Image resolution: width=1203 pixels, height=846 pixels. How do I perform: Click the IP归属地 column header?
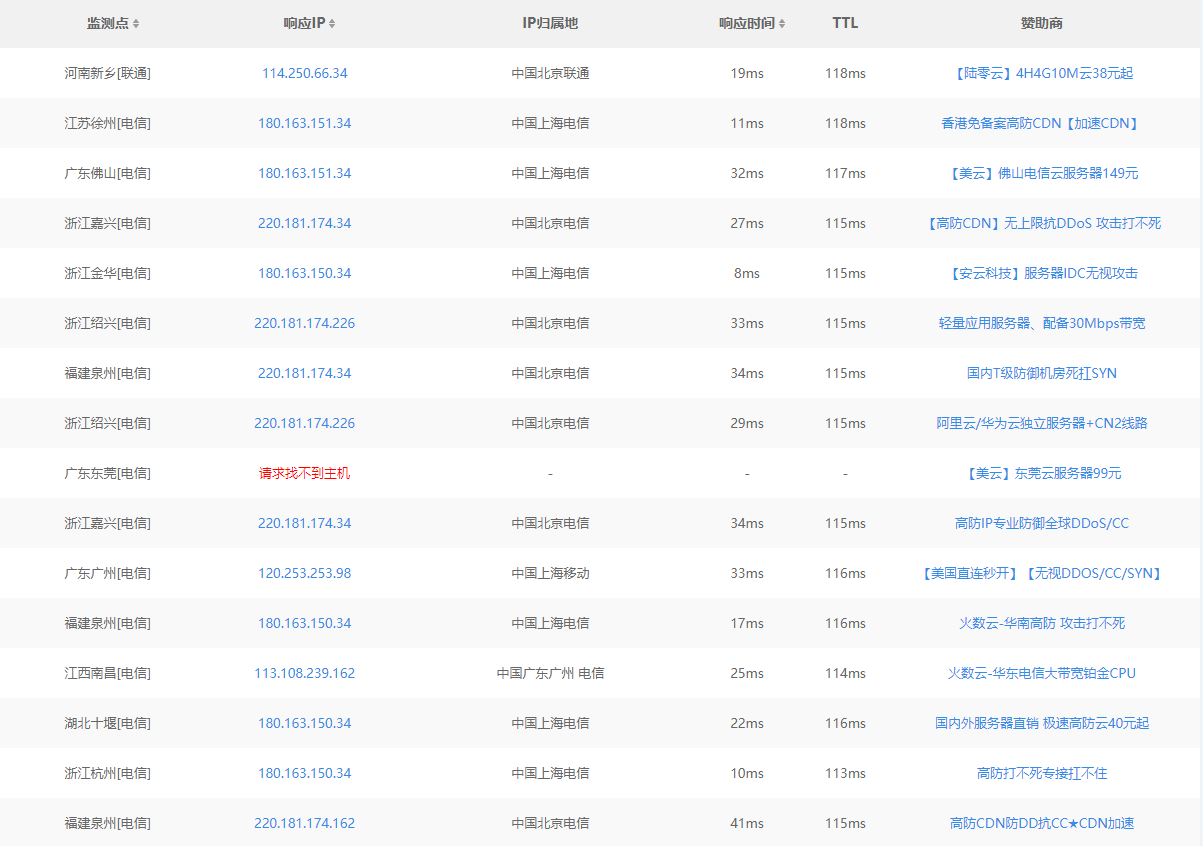click(550, 23)
